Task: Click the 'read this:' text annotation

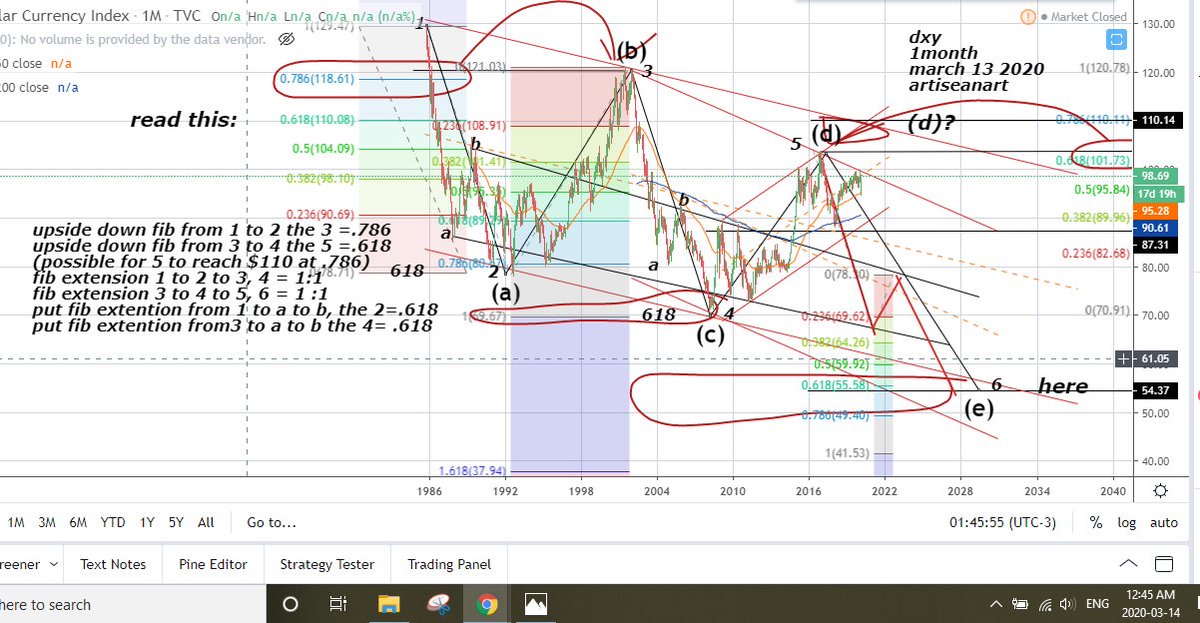Action: point(184,121)
